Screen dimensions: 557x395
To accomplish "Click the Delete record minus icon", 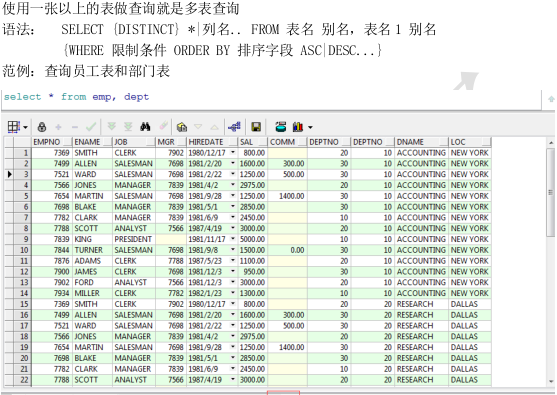I will click(75, 127).
